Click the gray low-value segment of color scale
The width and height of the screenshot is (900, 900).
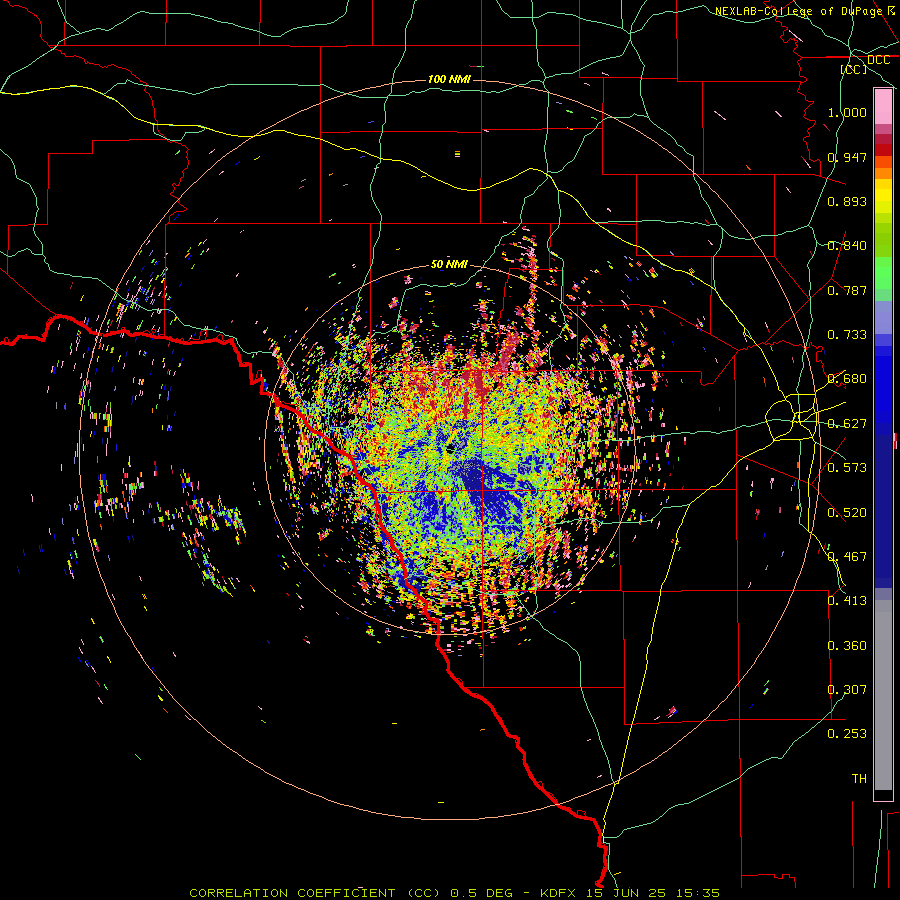click(x=883, y=695)
